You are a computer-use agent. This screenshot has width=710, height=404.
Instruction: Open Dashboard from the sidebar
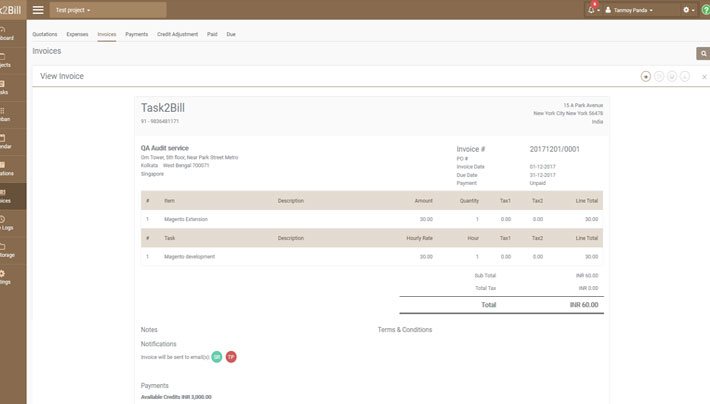pyautogui.click(x=6, y=34)
